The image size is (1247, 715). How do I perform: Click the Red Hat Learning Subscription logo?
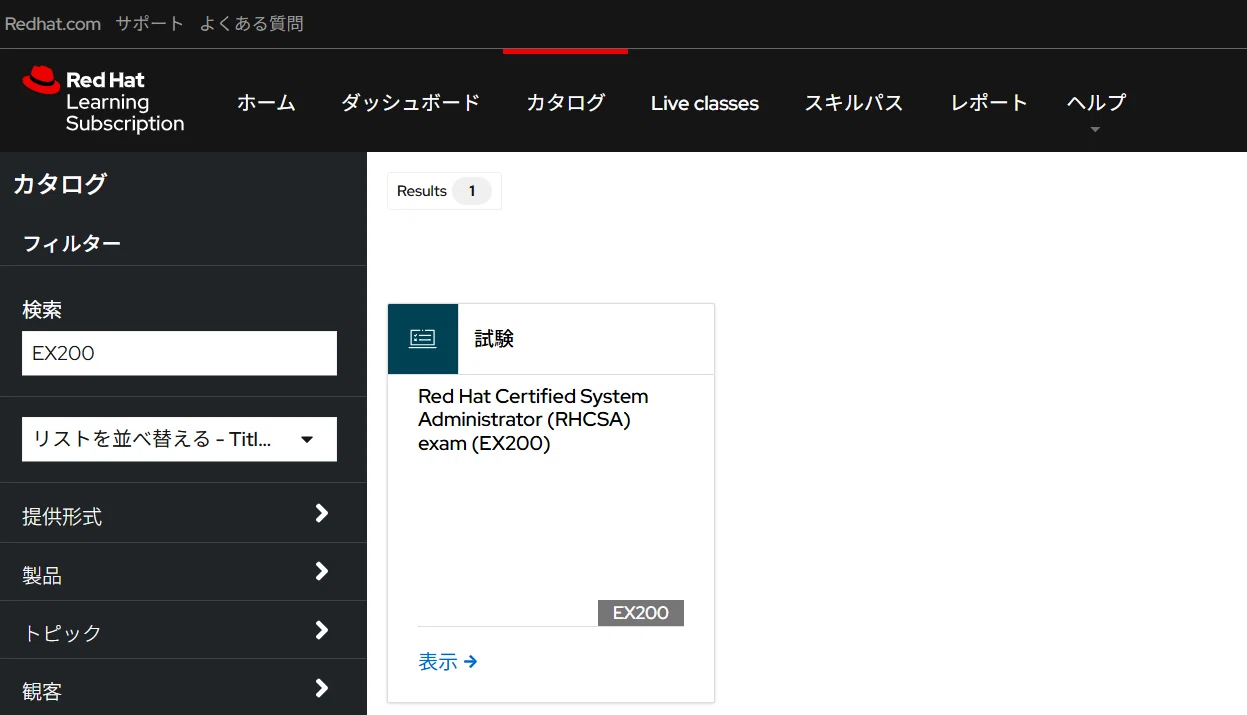pos(103,100)
